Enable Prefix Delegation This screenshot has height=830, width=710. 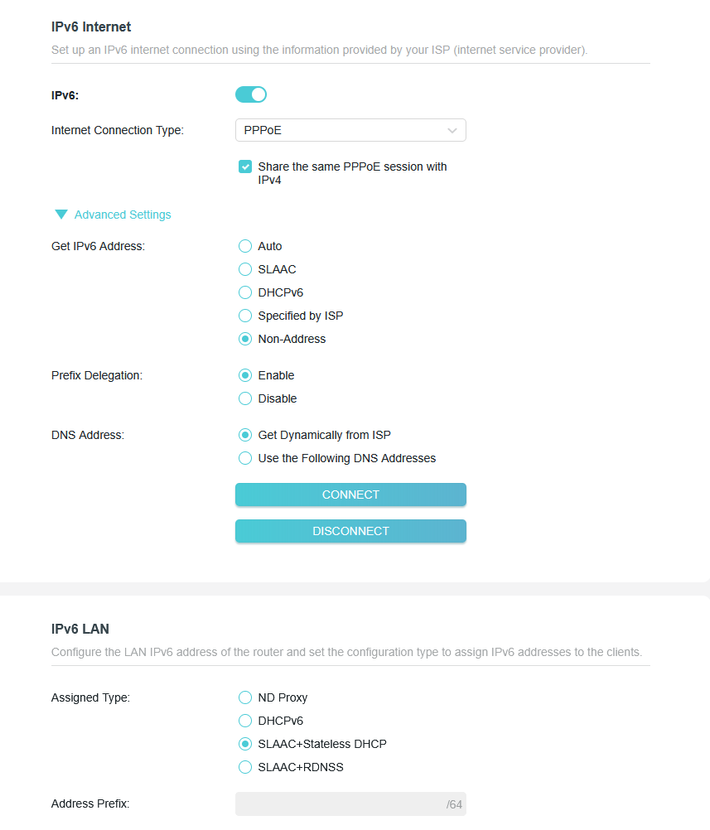click(x=245, y=376)
